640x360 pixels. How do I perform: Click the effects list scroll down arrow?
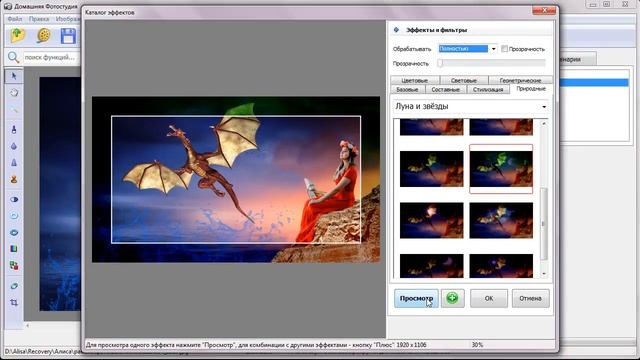544,273
